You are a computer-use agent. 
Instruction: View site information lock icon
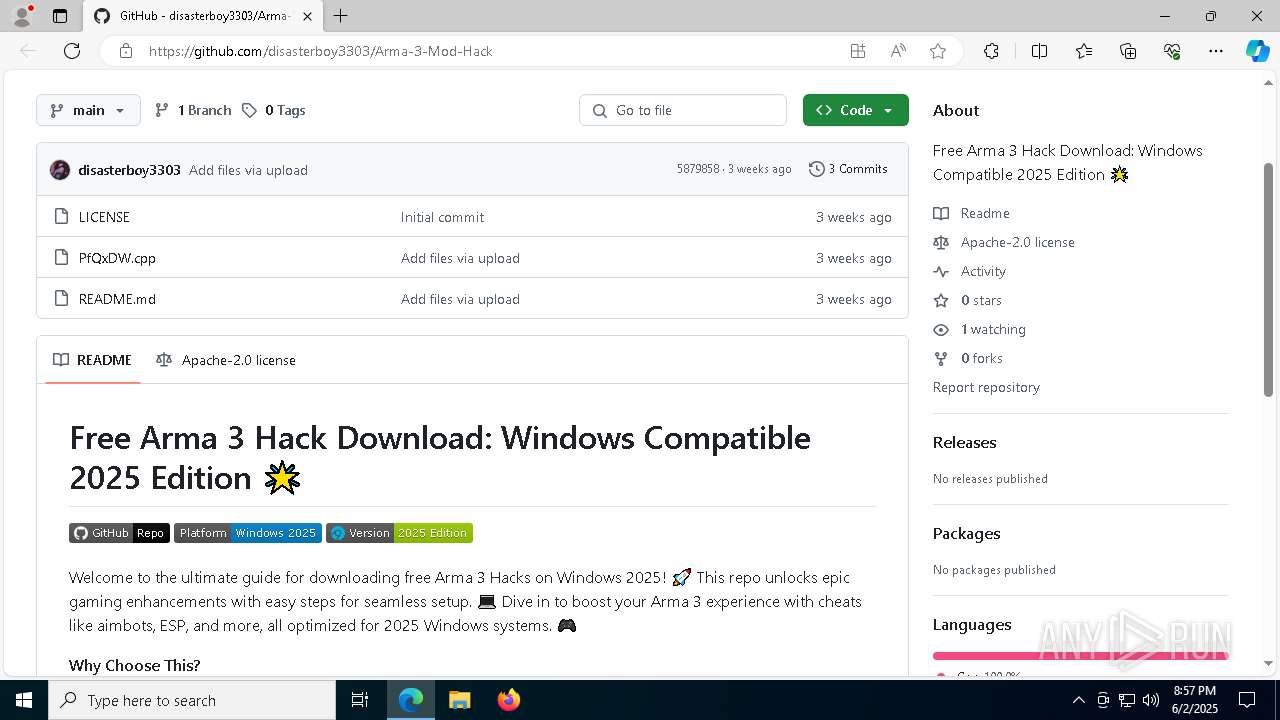tap(126, 51)
